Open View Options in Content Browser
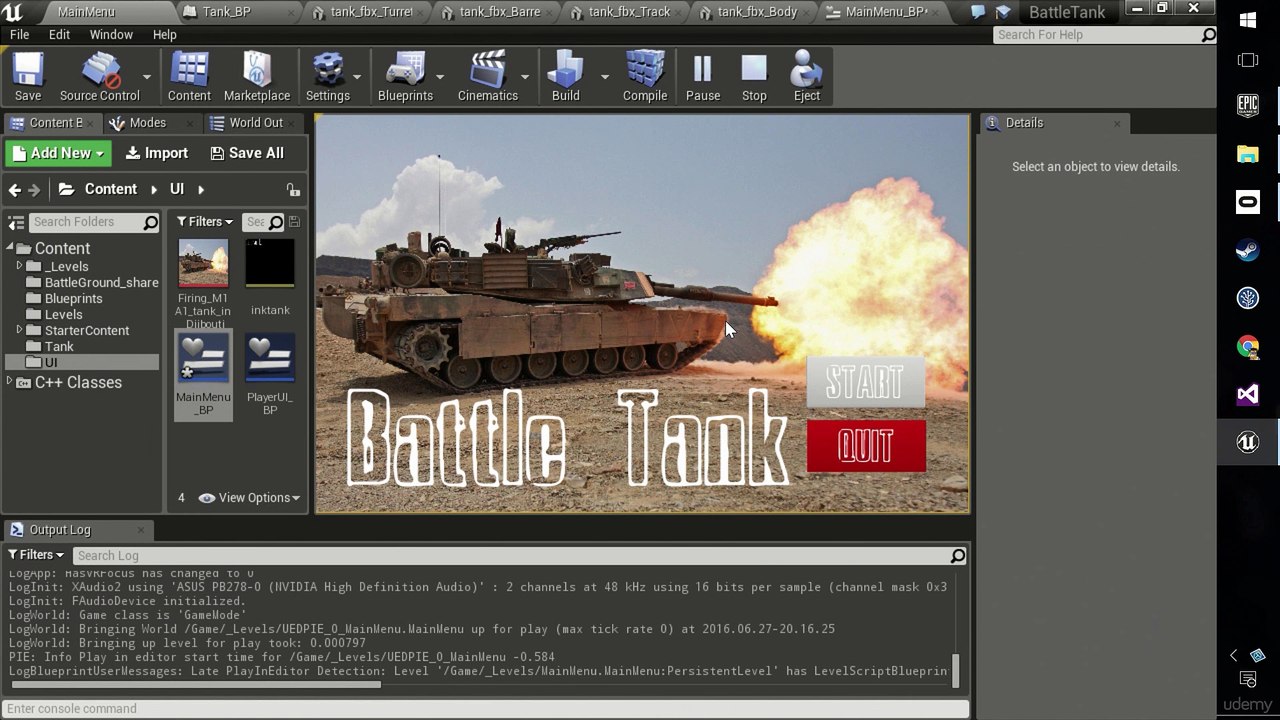 250,498
